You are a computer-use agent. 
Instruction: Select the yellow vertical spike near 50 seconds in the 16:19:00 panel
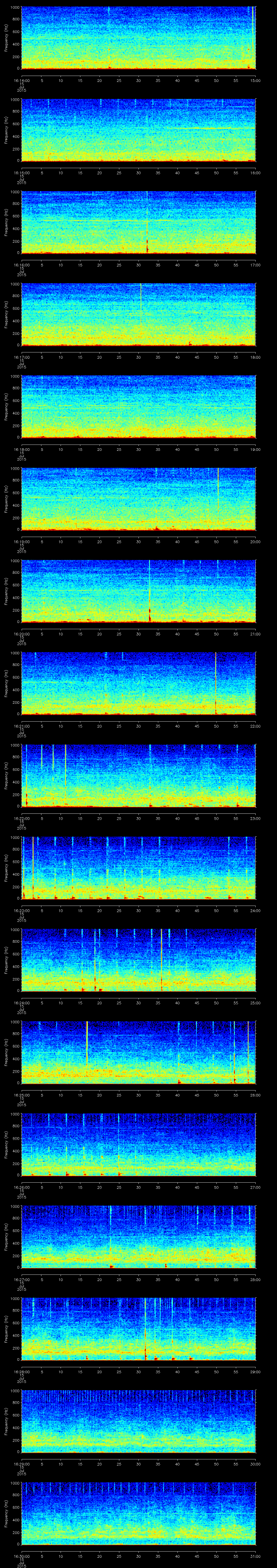(218, 498)
